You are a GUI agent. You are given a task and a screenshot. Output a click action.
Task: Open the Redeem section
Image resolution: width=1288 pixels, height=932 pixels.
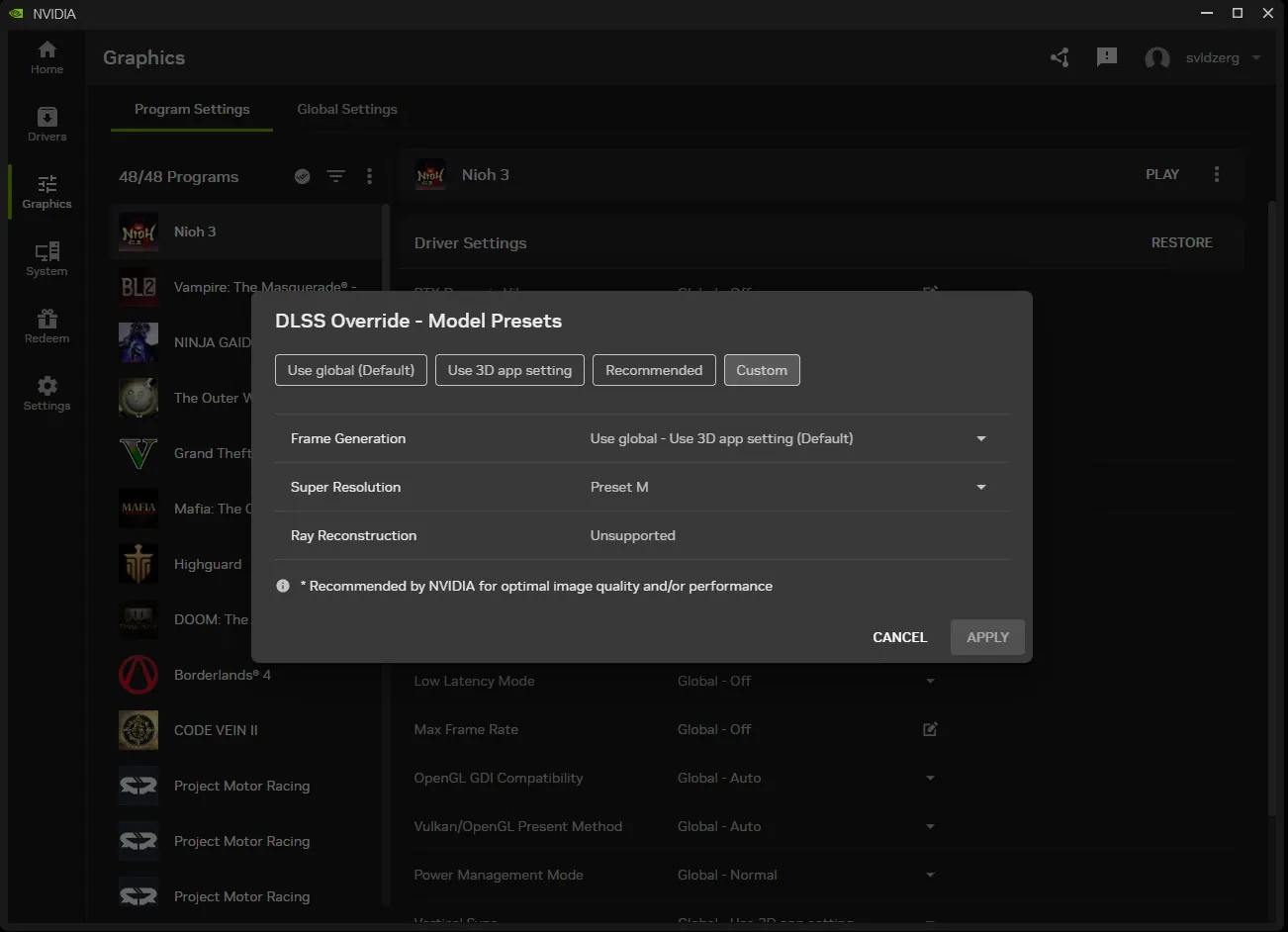pos(46,326)
